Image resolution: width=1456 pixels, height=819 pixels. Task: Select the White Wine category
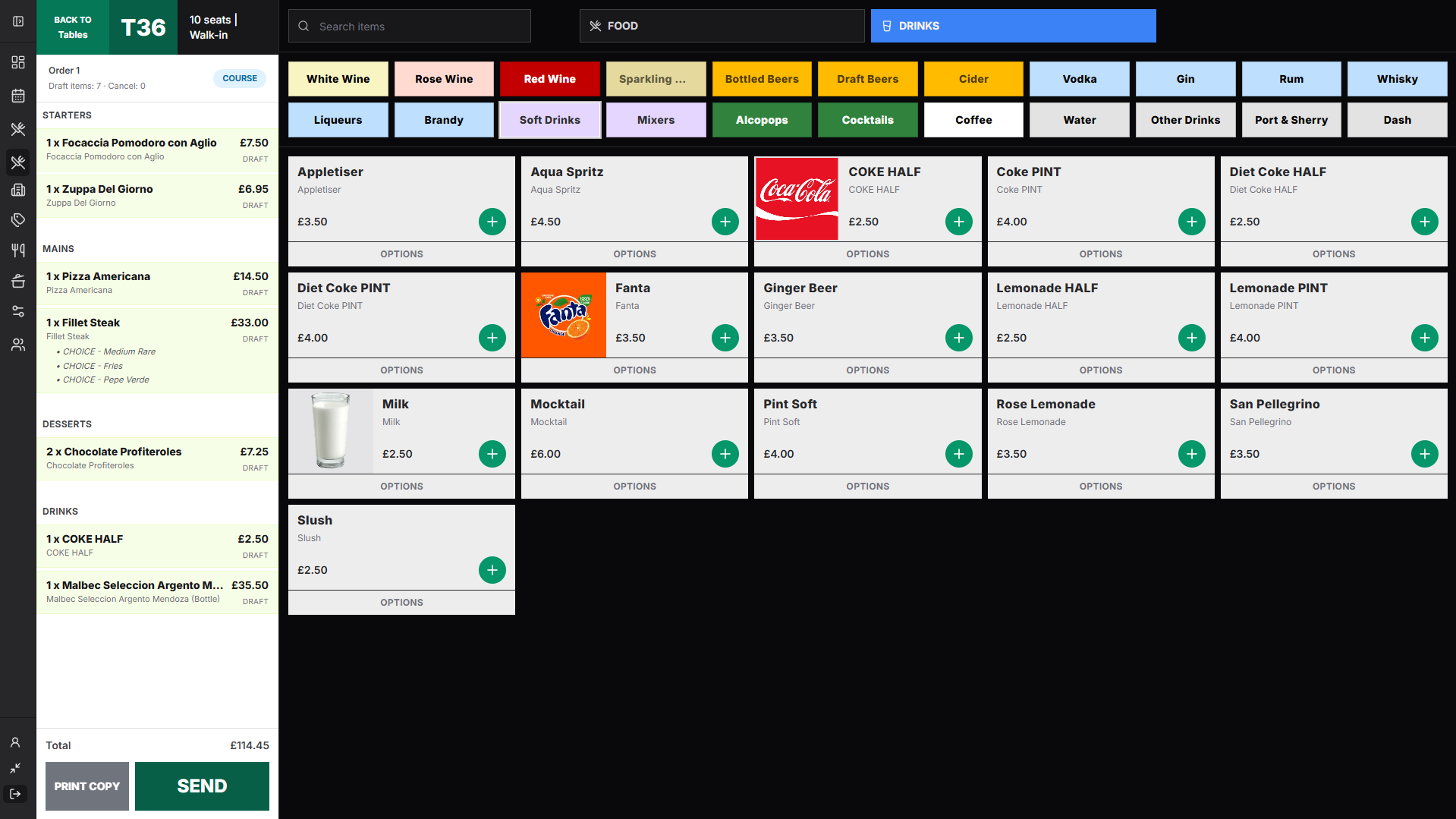338,79
